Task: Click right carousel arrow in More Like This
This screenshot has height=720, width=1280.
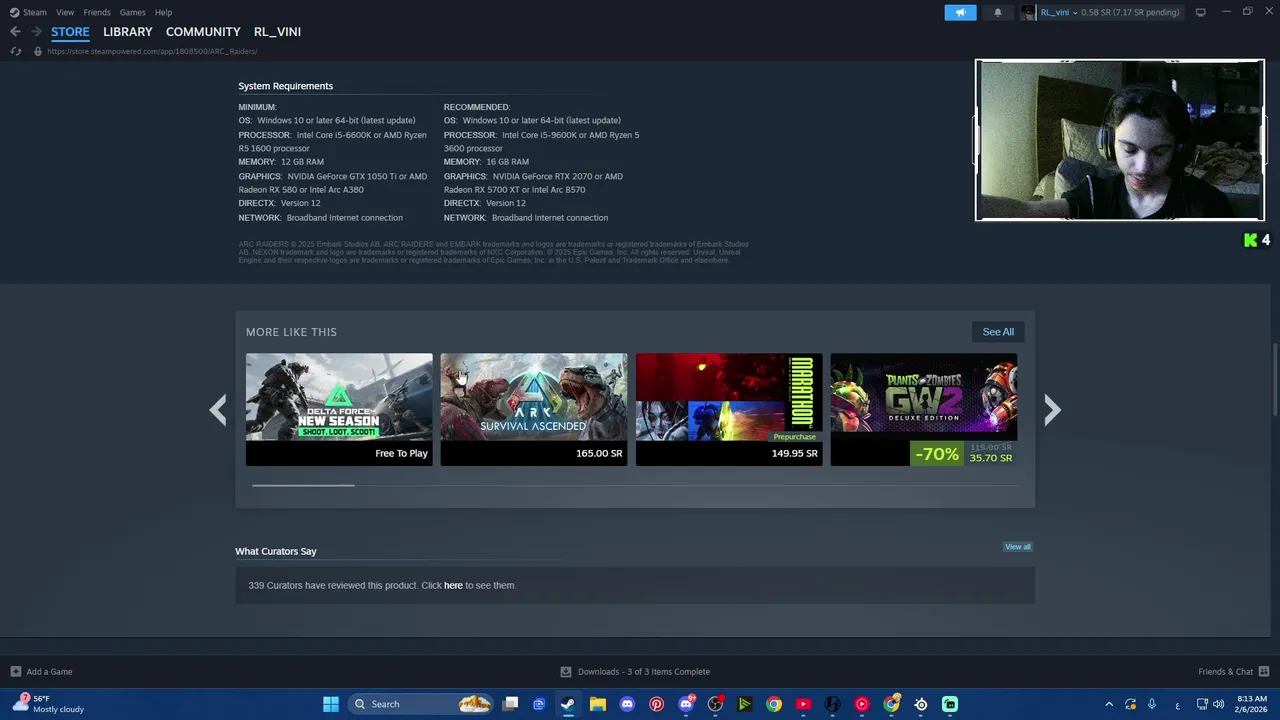Action: tap(1052, 409)
